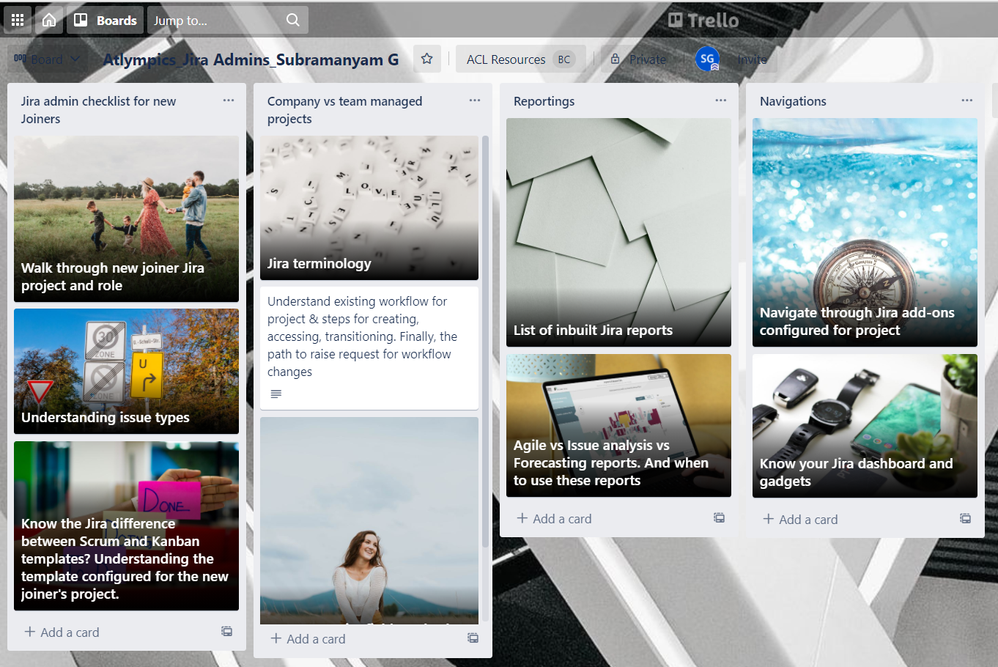Open the 'Jira terminology' card

click(369, 207)
